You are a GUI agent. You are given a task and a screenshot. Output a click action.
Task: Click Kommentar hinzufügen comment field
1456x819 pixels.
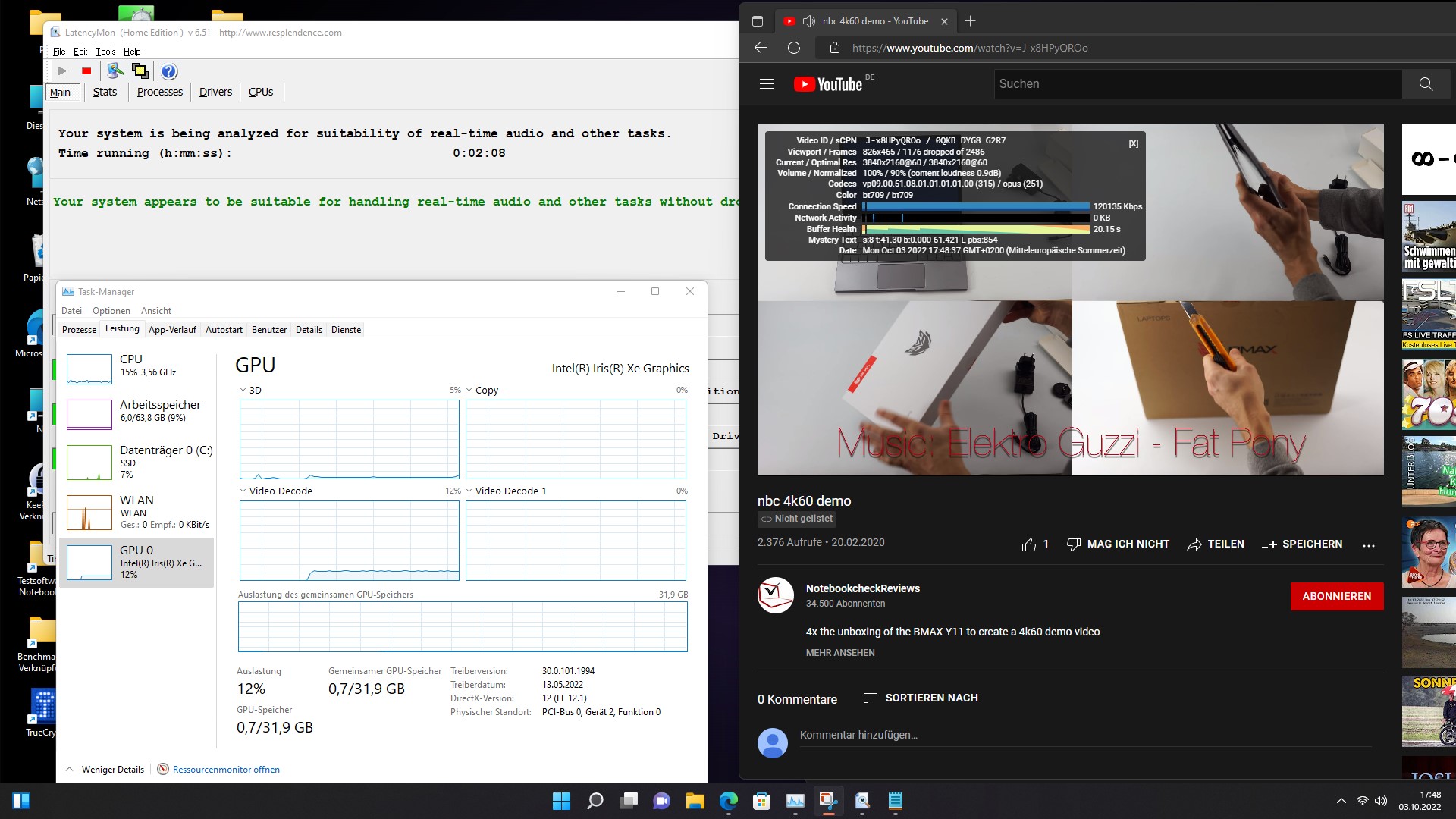1085,735
